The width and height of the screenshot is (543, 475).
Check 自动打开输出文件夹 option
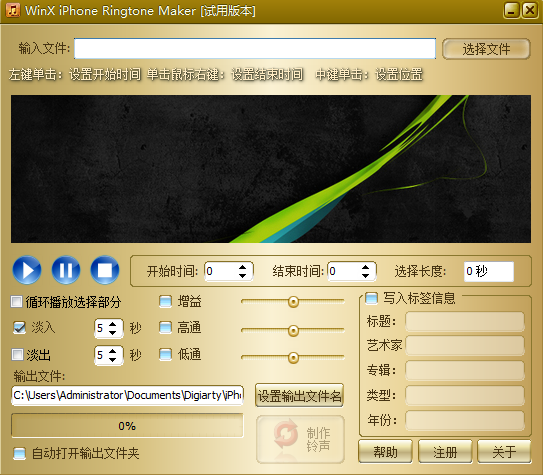[x=19, y=453]
